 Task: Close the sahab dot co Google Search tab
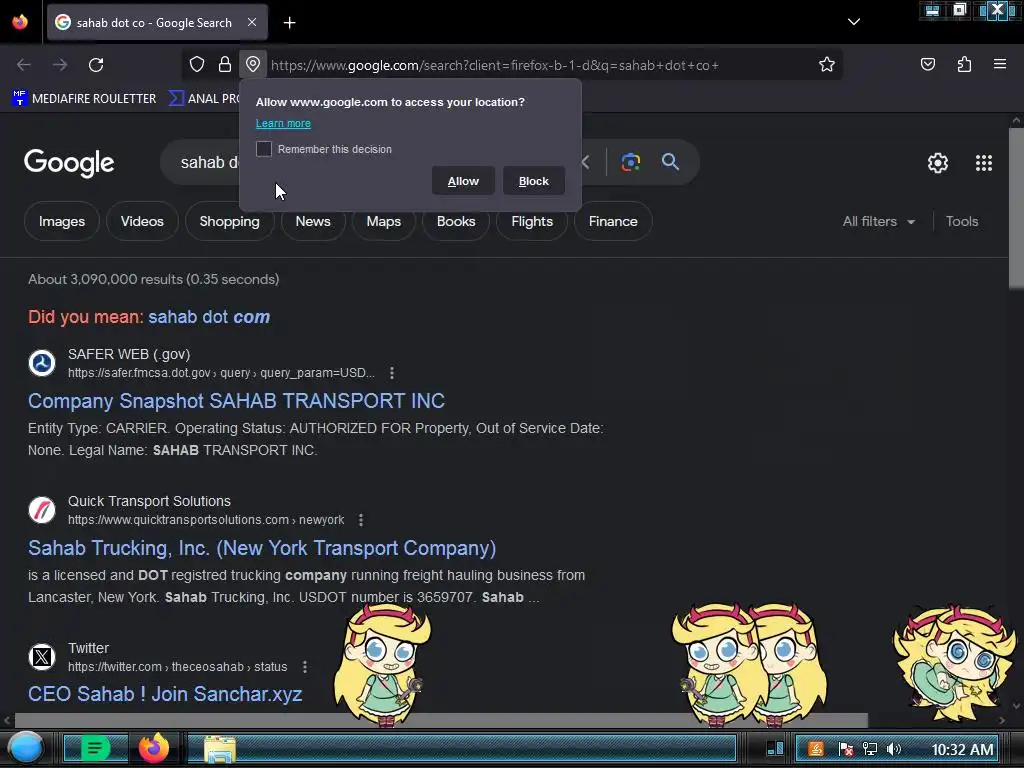[252, 22]
